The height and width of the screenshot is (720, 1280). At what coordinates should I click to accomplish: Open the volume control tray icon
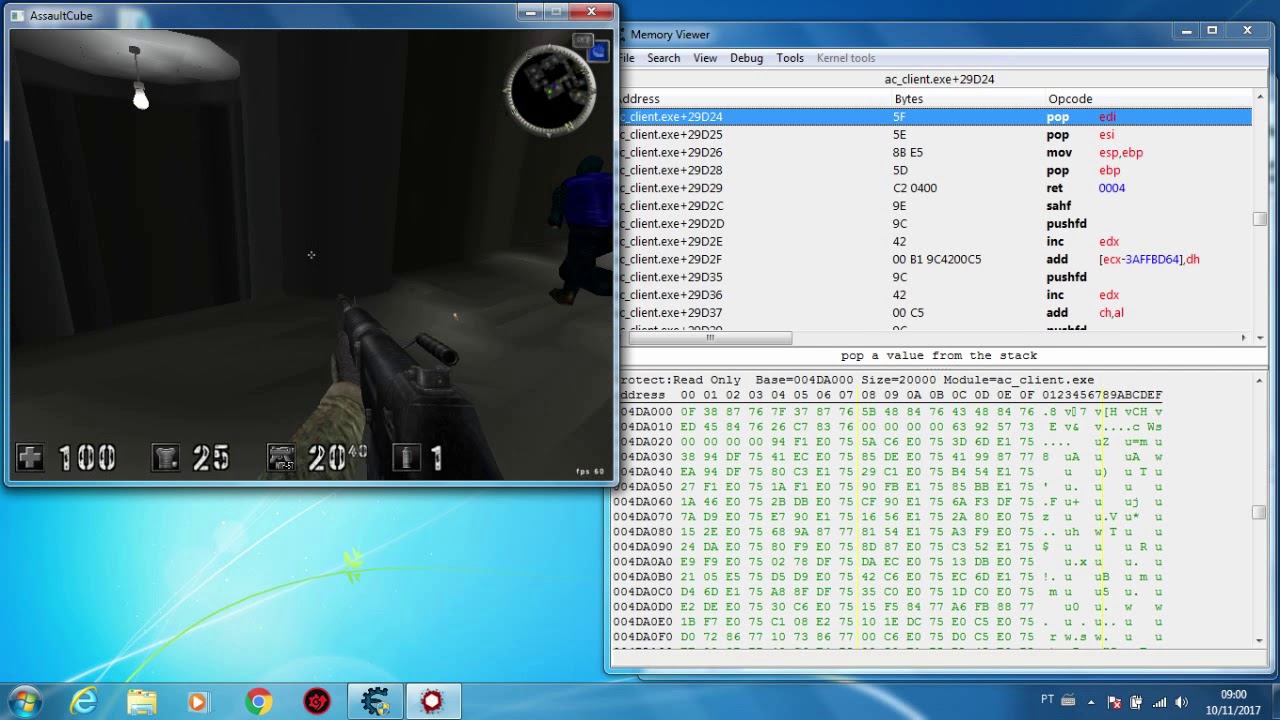(x=1183, y=702)
